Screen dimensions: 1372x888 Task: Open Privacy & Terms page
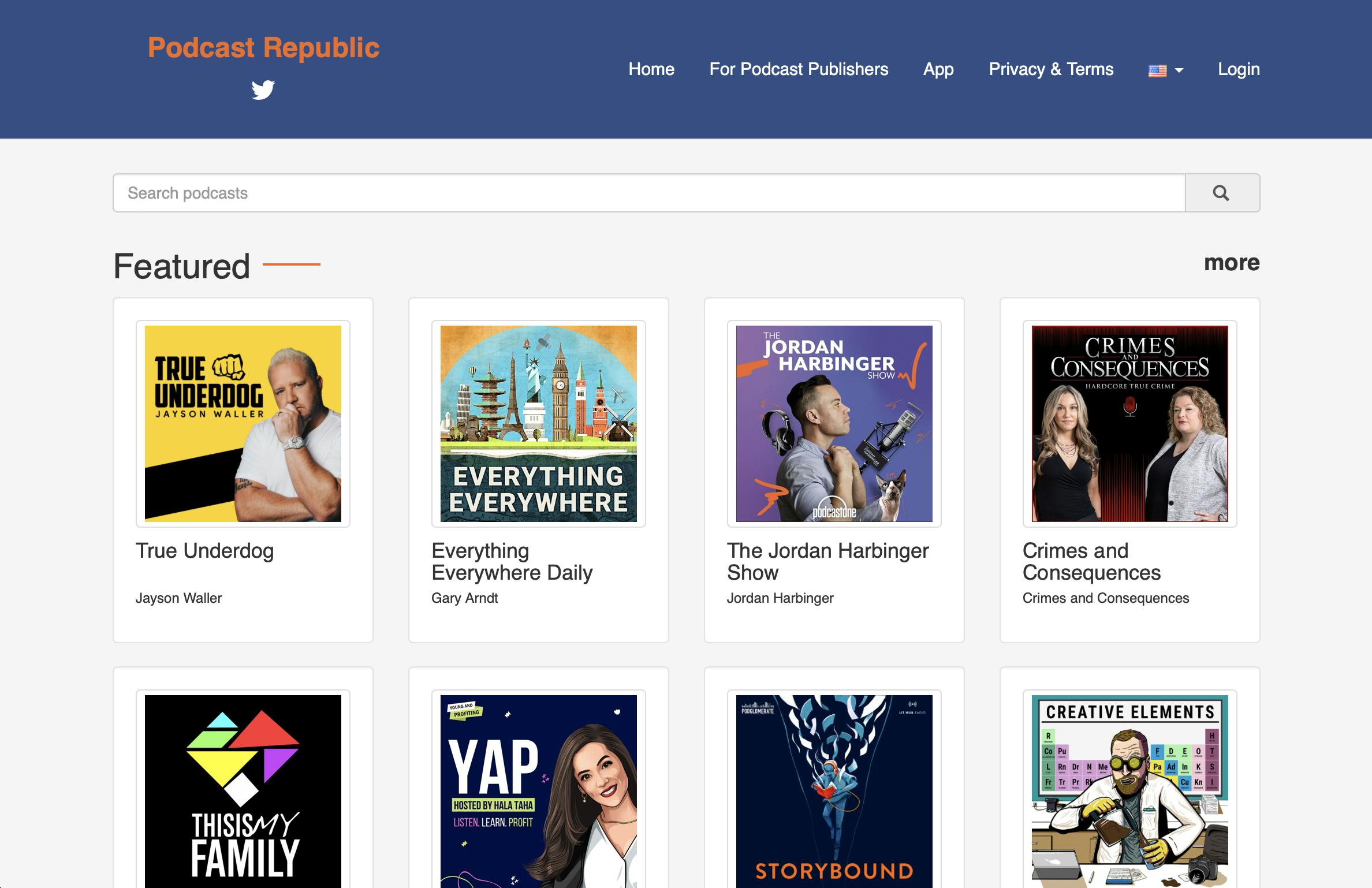pos(1051,69)
